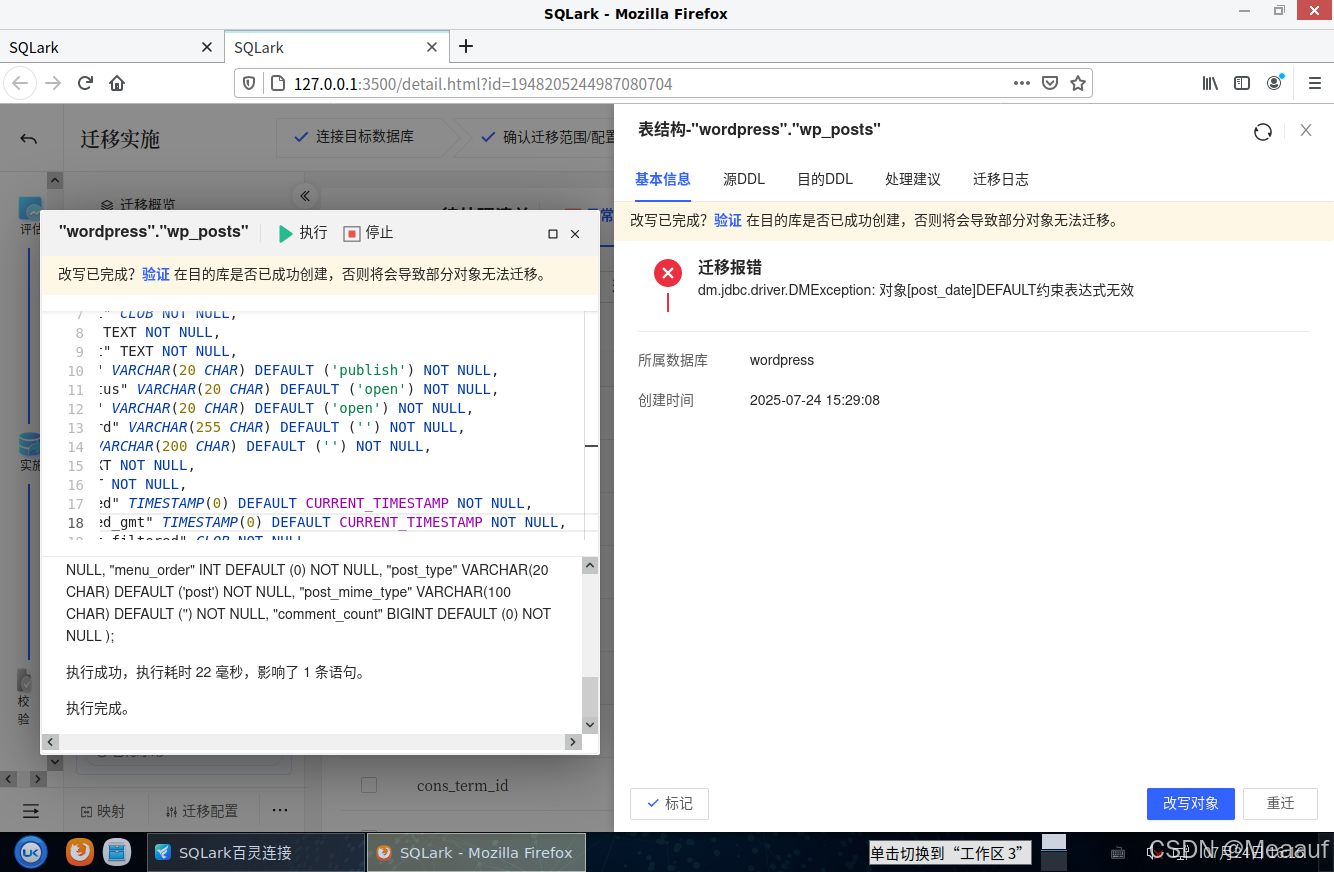Click the Firefox forward navigation button
The width and height of the screenshot is (1334, 872).
pyautogui.click(x=53, y=83)
